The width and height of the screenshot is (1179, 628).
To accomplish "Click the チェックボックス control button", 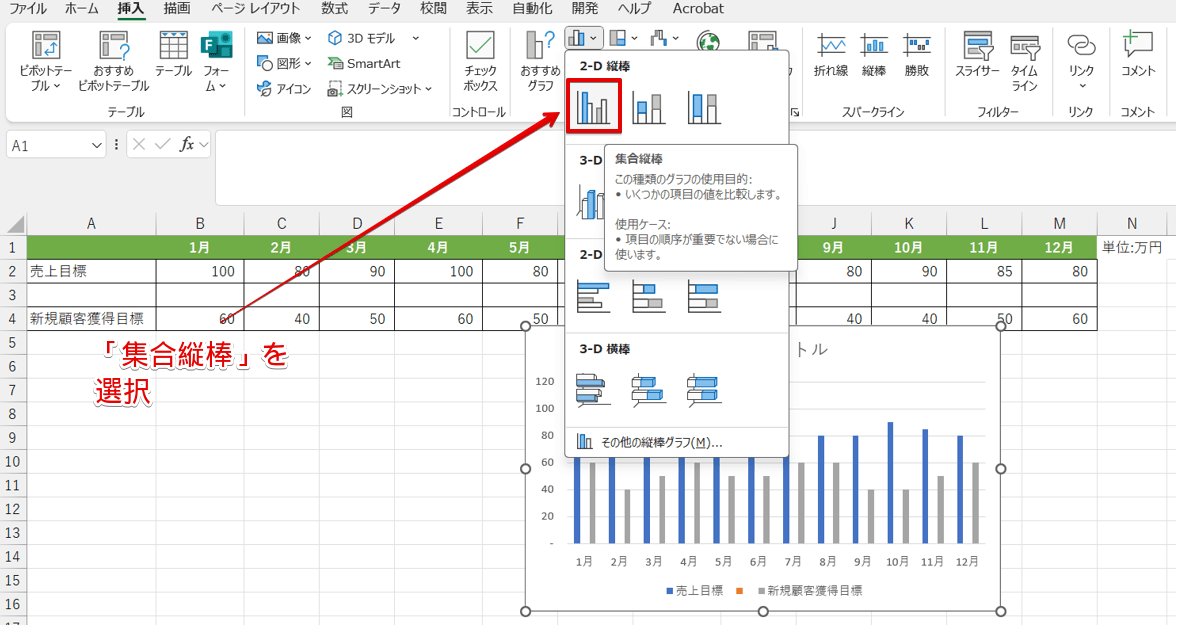I will [x=480, y=60].
